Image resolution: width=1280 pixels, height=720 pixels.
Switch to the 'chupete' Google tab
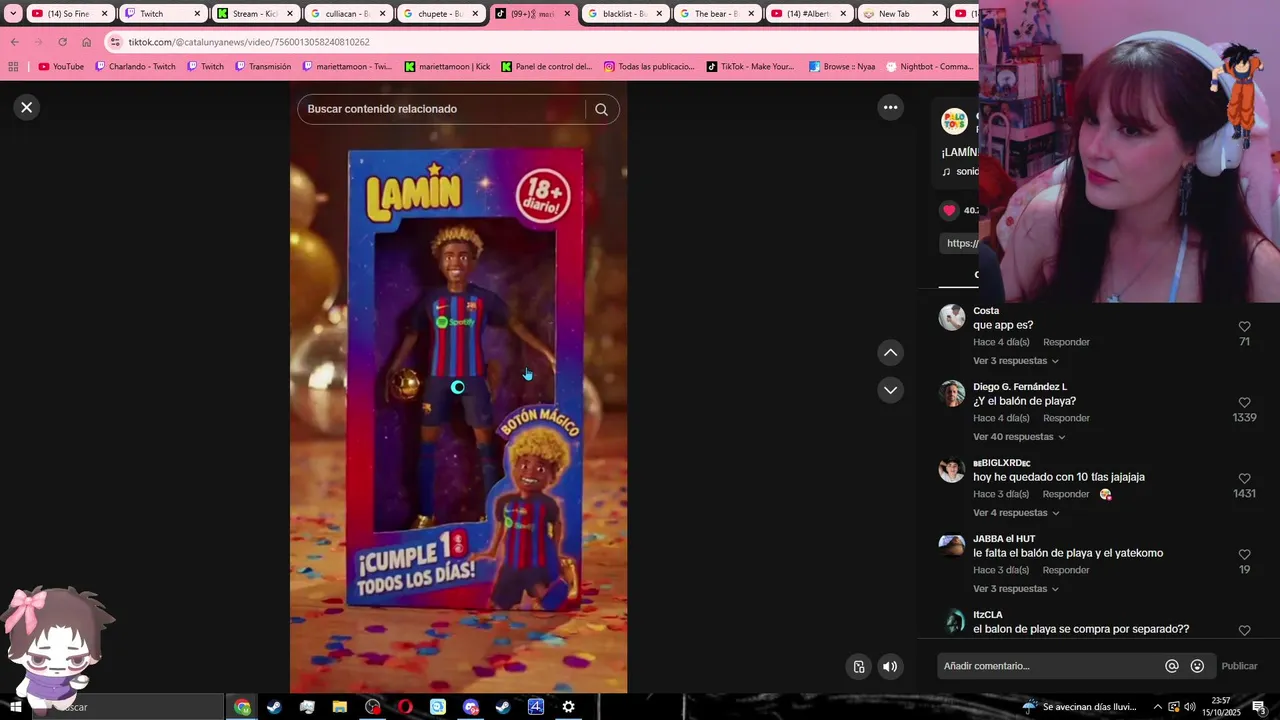[x=440, y=14]
